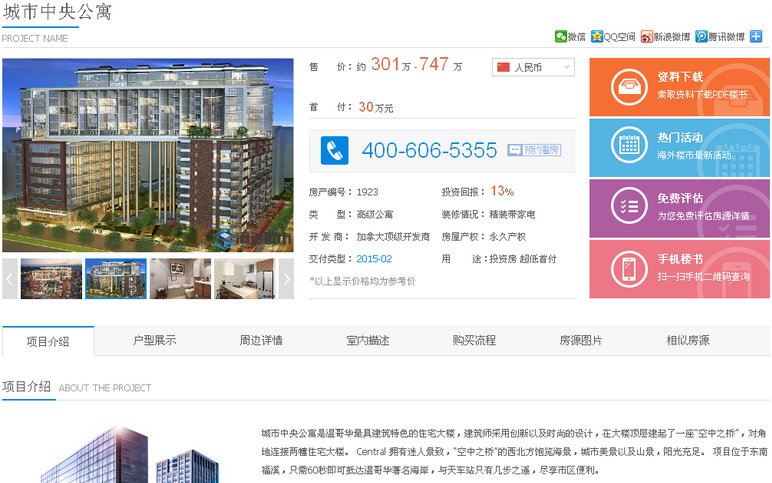Click the 精装带家电 decoration text
This screenshot has width=772, height=483.
coord(512,215)
